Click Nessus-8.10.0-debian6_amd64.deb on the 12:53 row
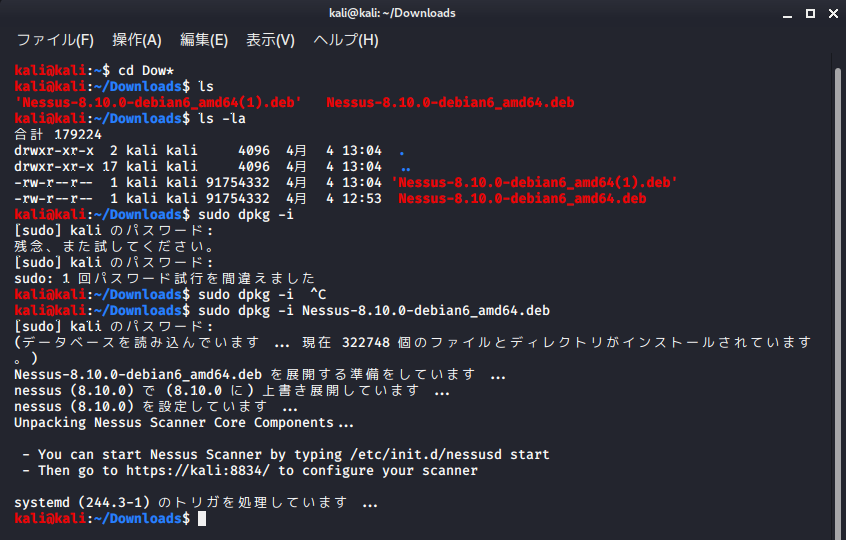Screen dimensions: 846x540 (x=522, y=199)
